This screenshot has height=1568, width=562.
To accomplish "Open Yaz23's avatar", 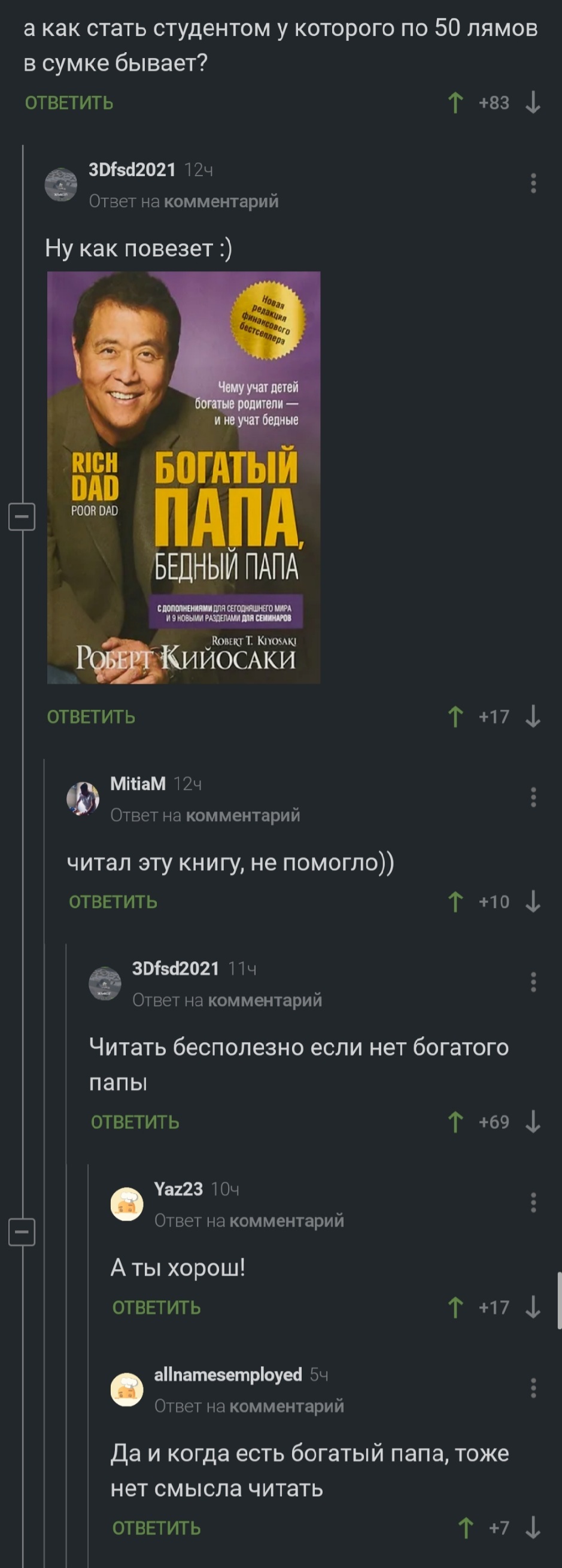I will tap(126, 1204).
